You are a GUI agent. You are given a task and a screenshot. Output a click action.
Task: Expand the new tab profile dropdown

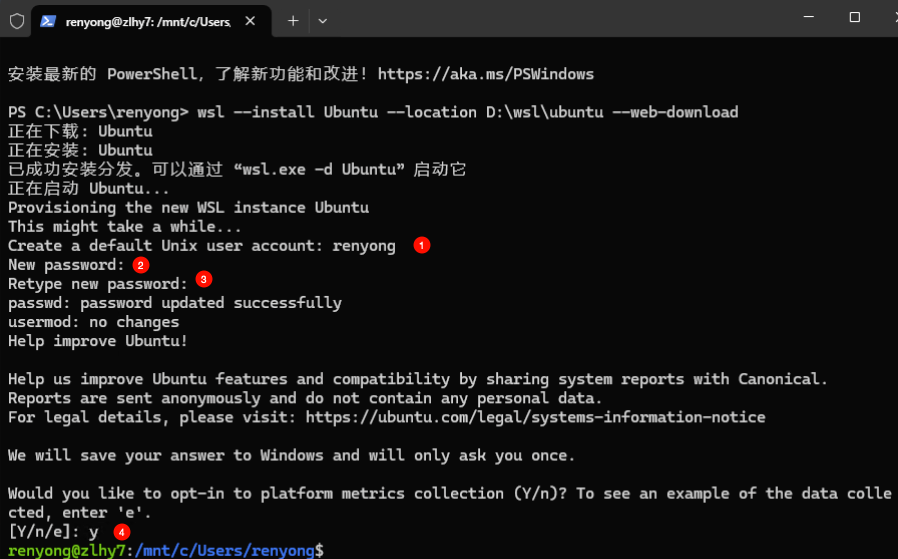322,21
